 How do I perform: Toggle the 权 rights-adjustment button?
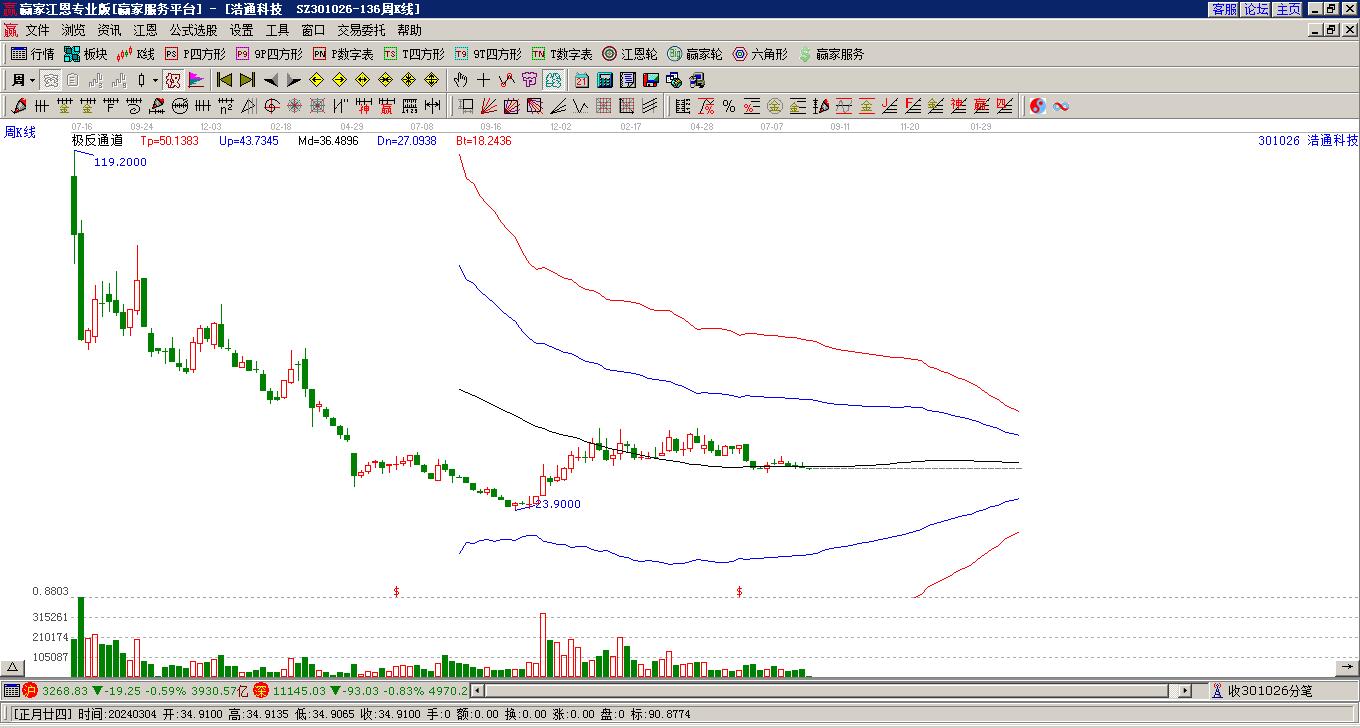pyautogui.click(x=173, y=80)
